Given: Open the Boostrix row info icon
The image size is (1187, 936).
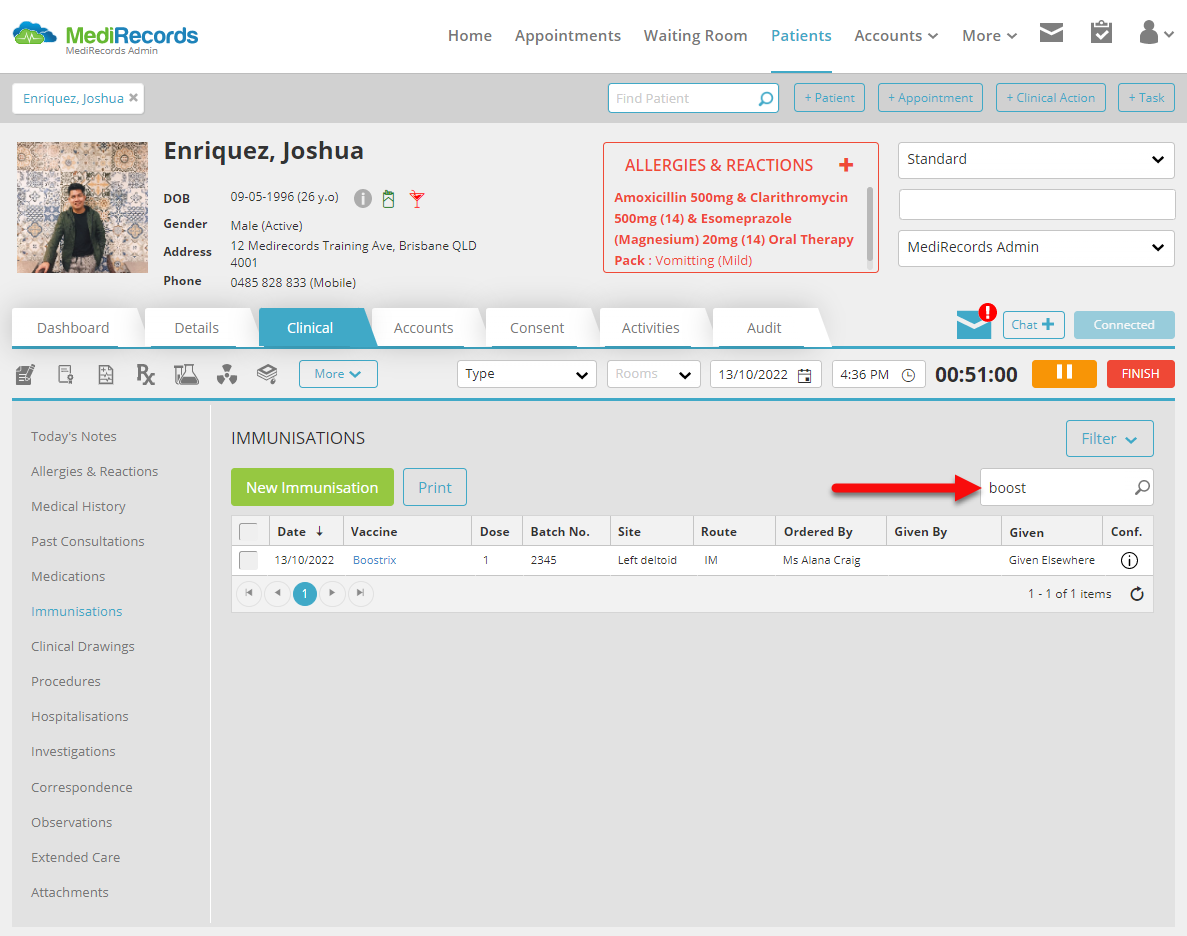Looking at the screenshot, I should pyautogui.click(x=1129, y=560).
